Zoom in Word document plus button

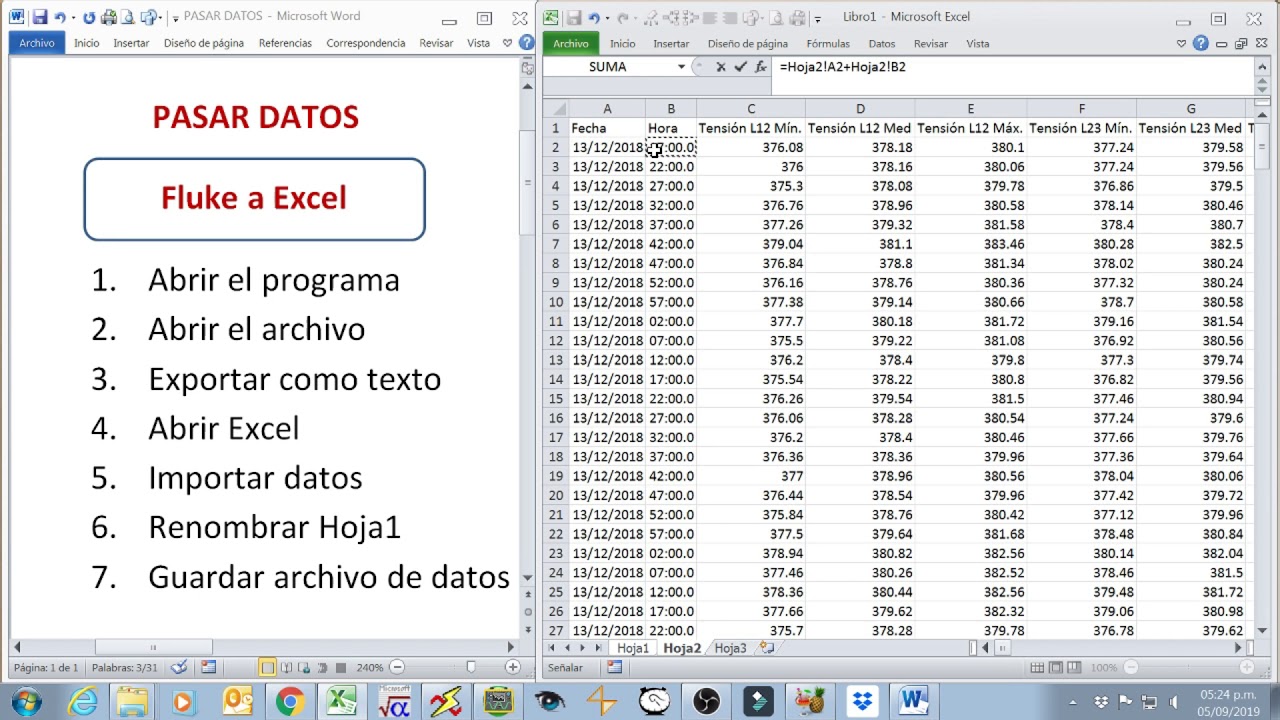[x=512, y=667]
